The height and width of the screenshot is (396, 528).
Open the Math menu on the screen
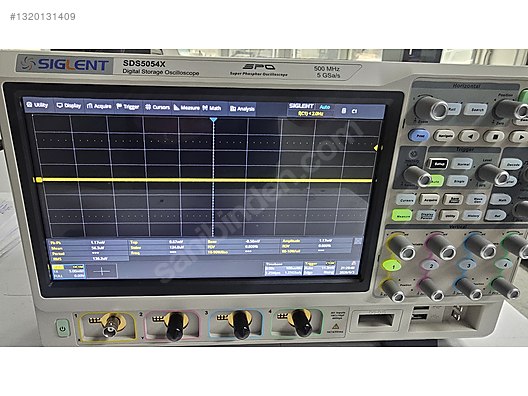(212, 108)
